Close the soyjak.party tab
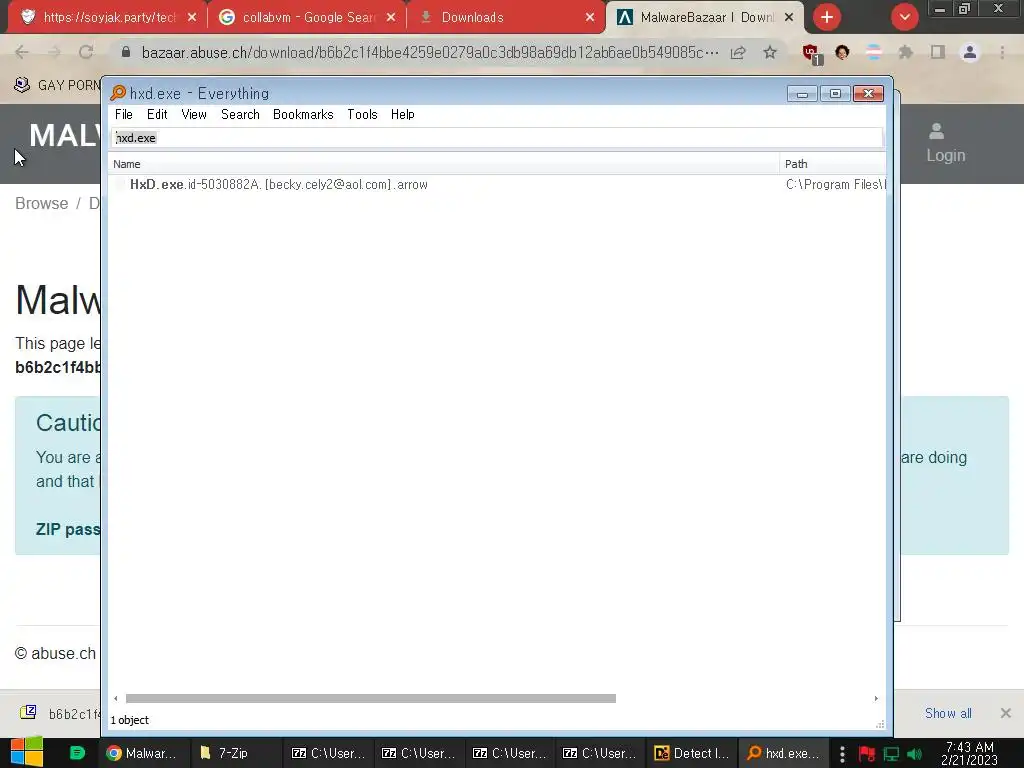 (x=192, y=18)
